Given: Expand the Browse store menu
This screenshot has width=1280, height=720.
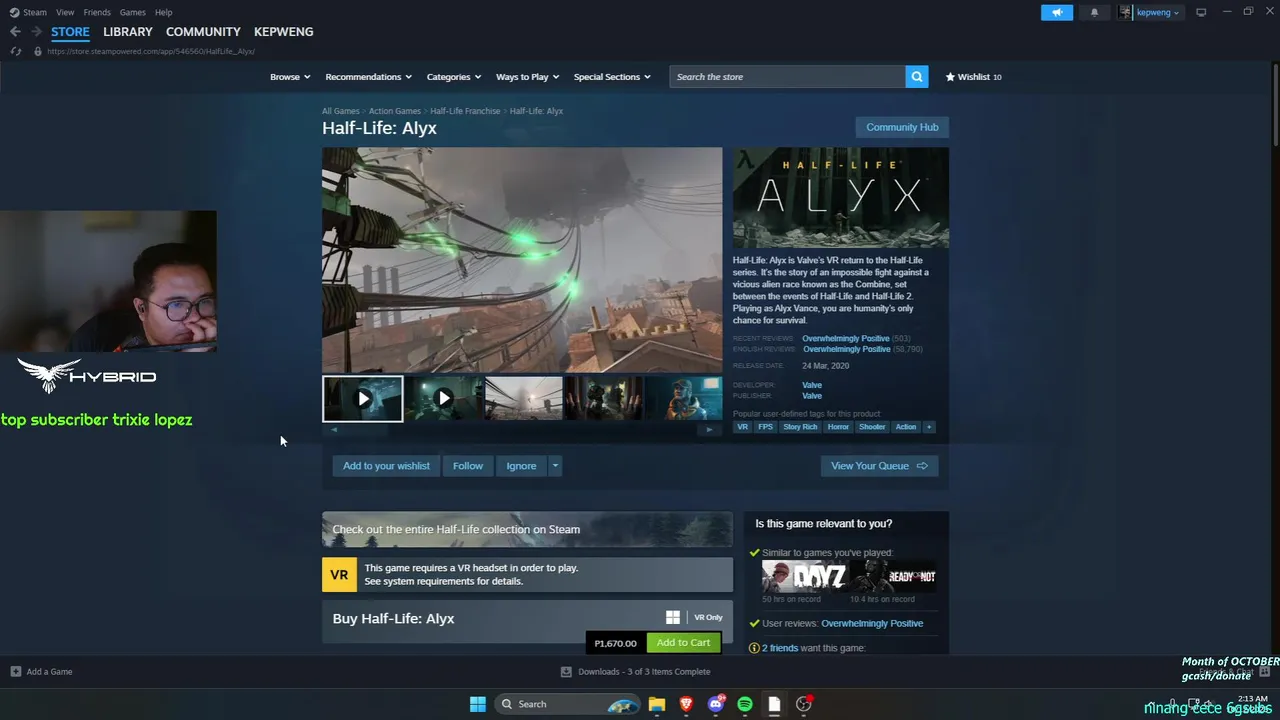Looking at the screenshot, I should tap(290, 77).
